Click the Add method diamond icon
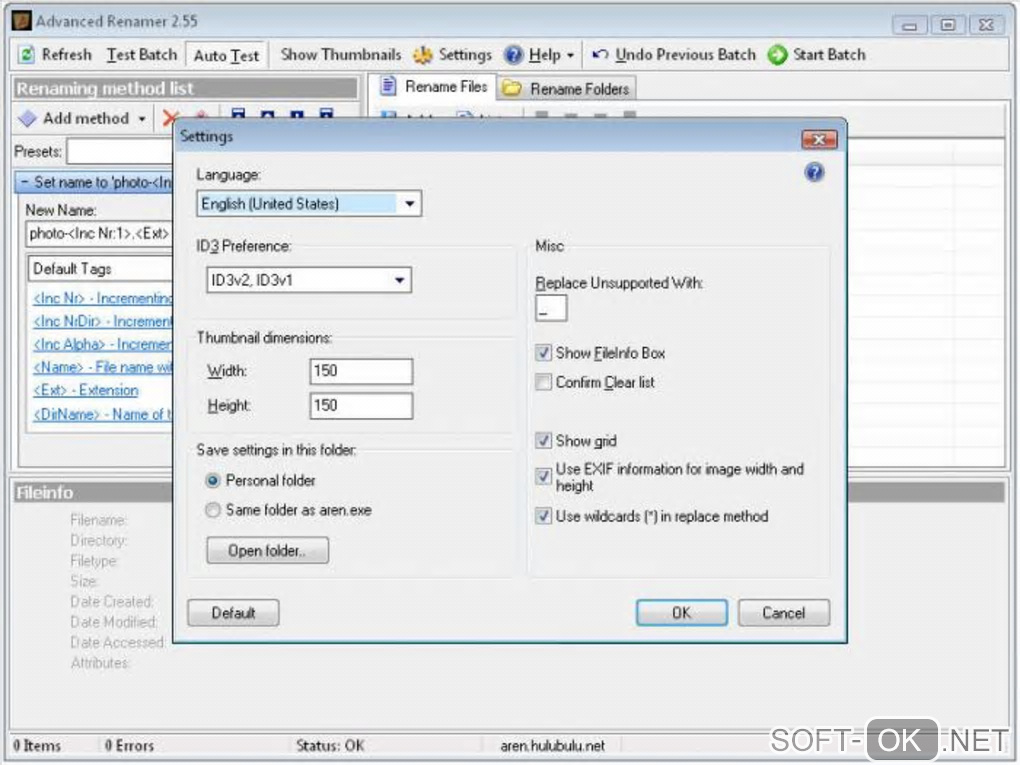The height and width of the screenshot is (765, 1020). coord(28,118)
